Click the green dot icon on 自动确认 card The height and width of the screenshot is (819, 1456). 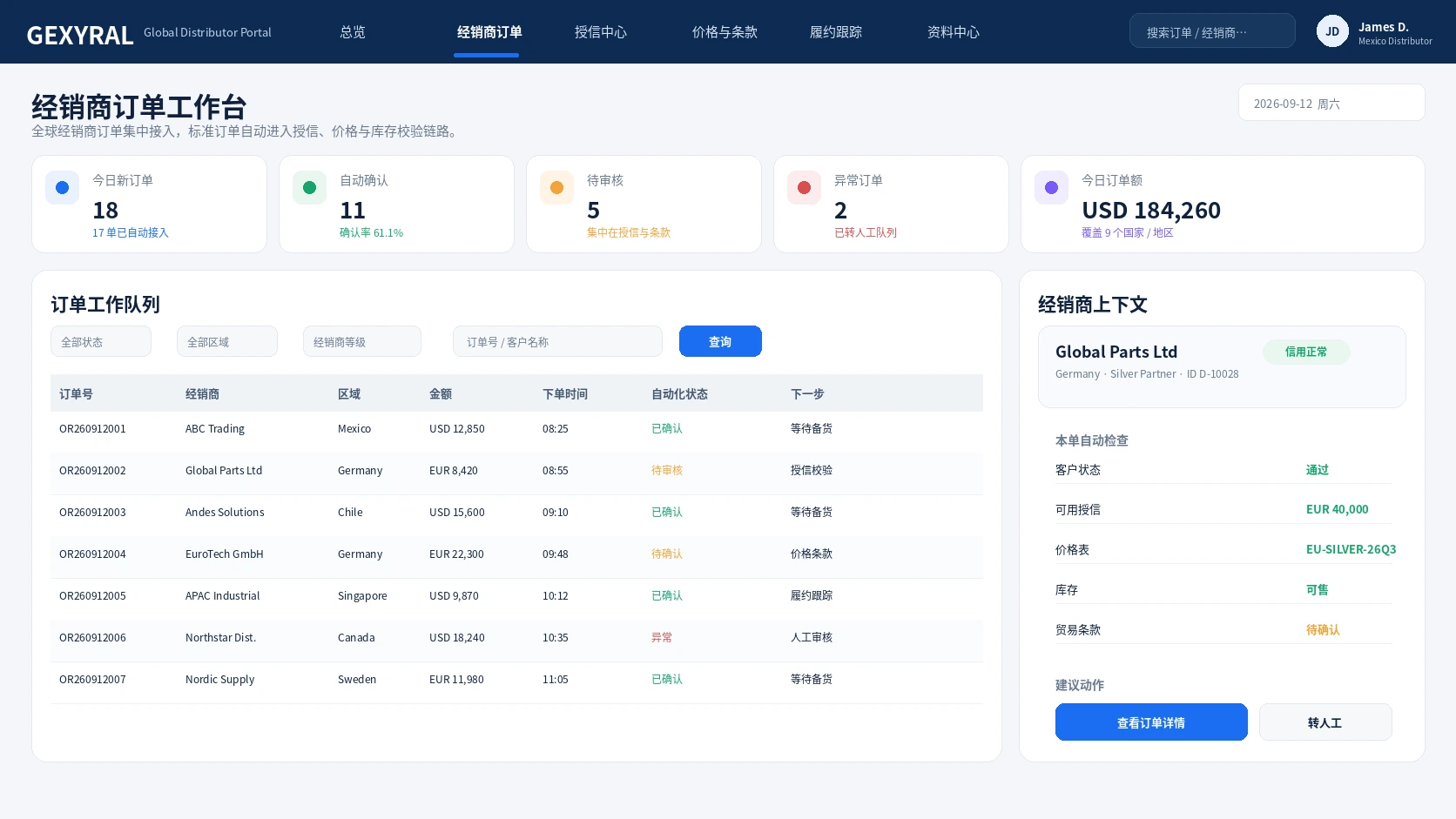(x=309, y=187)
